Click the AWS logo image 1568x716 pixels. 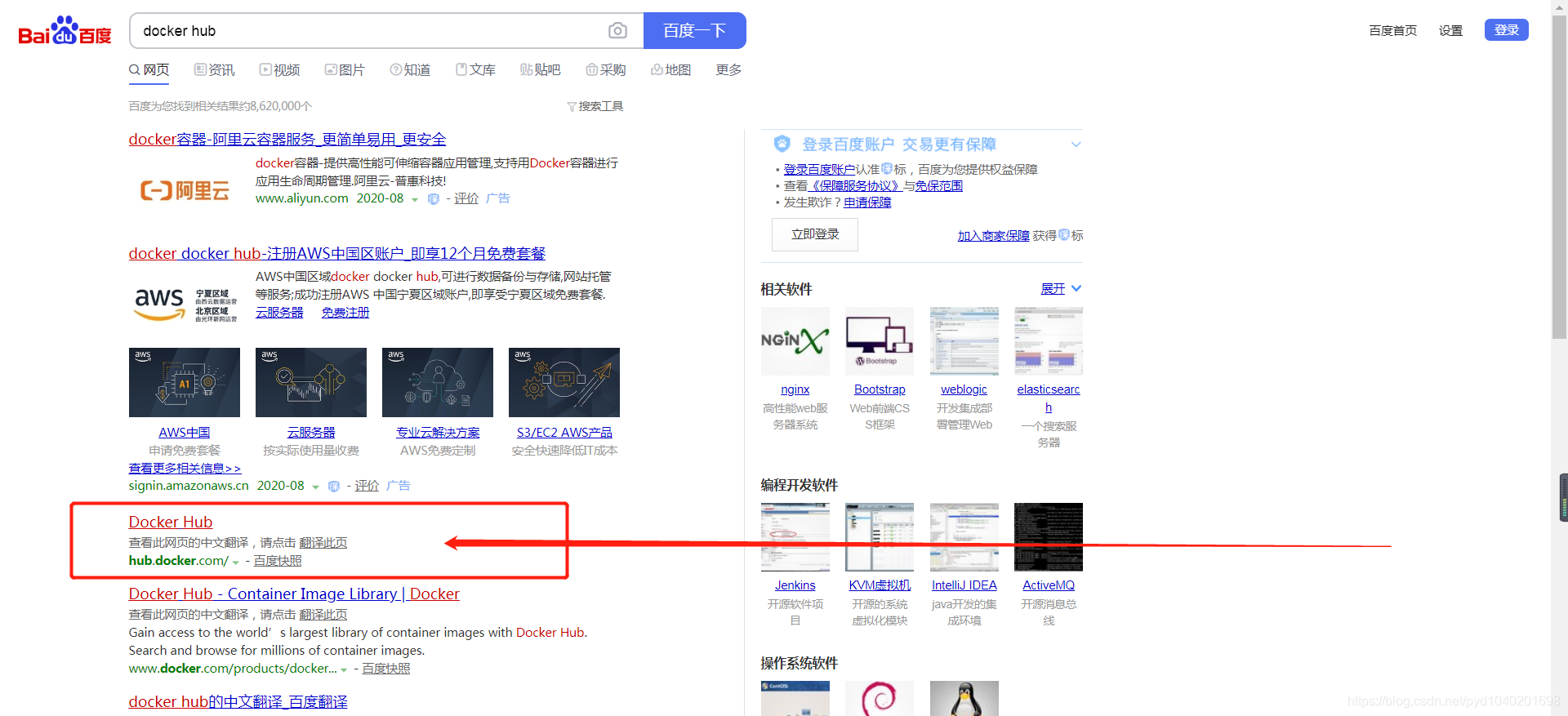[x=185, y=305]
